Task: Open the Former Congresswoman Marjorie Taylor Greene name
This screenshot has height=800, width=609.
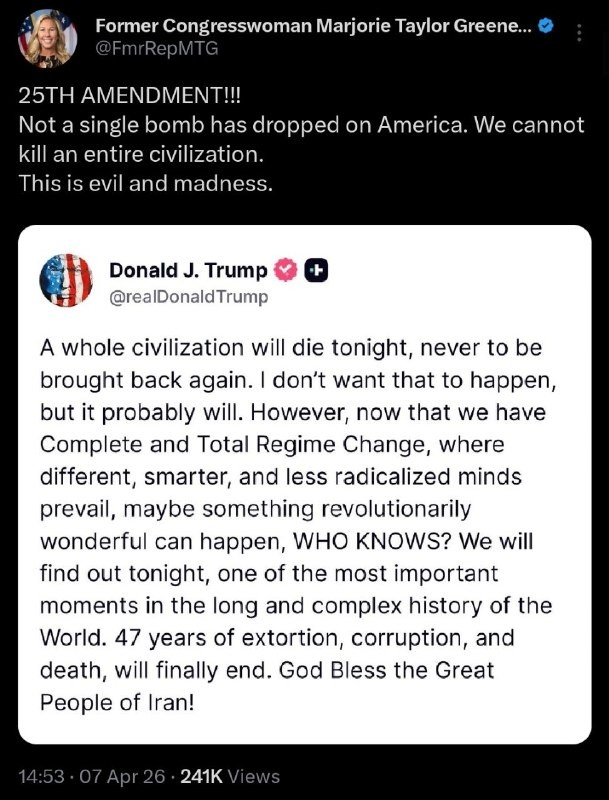Action: 311,27
